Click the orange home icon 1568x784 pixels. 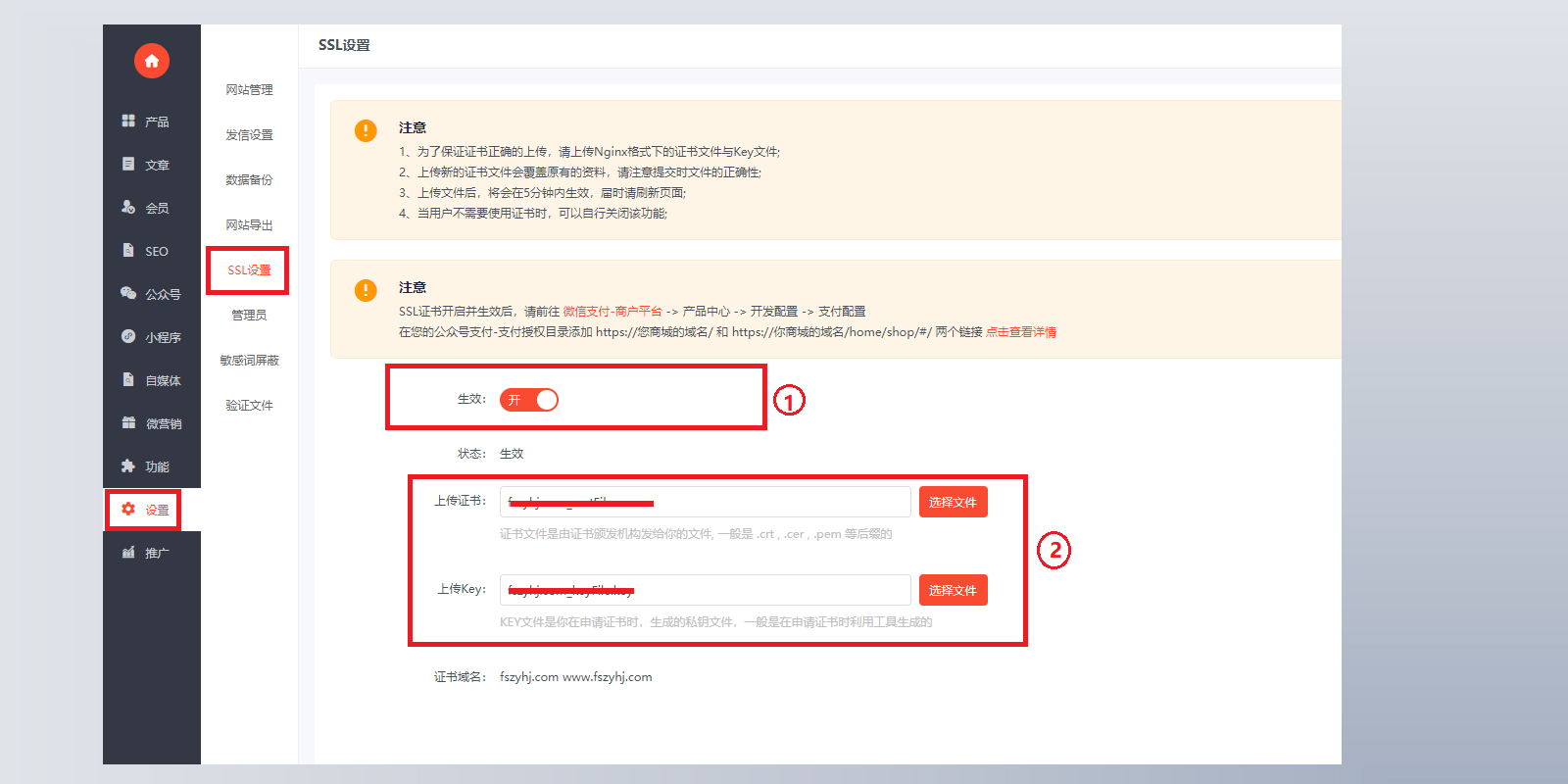tap(152, 61)
